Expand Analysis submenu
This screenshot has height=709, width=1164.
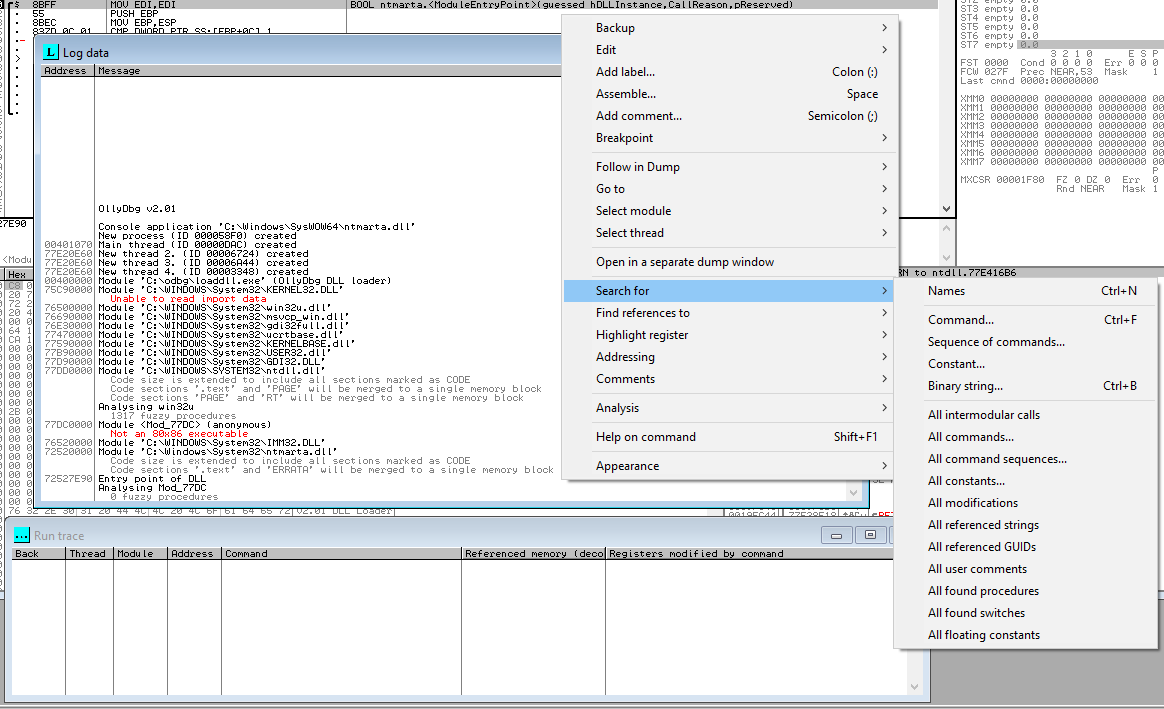coord(730,408)
